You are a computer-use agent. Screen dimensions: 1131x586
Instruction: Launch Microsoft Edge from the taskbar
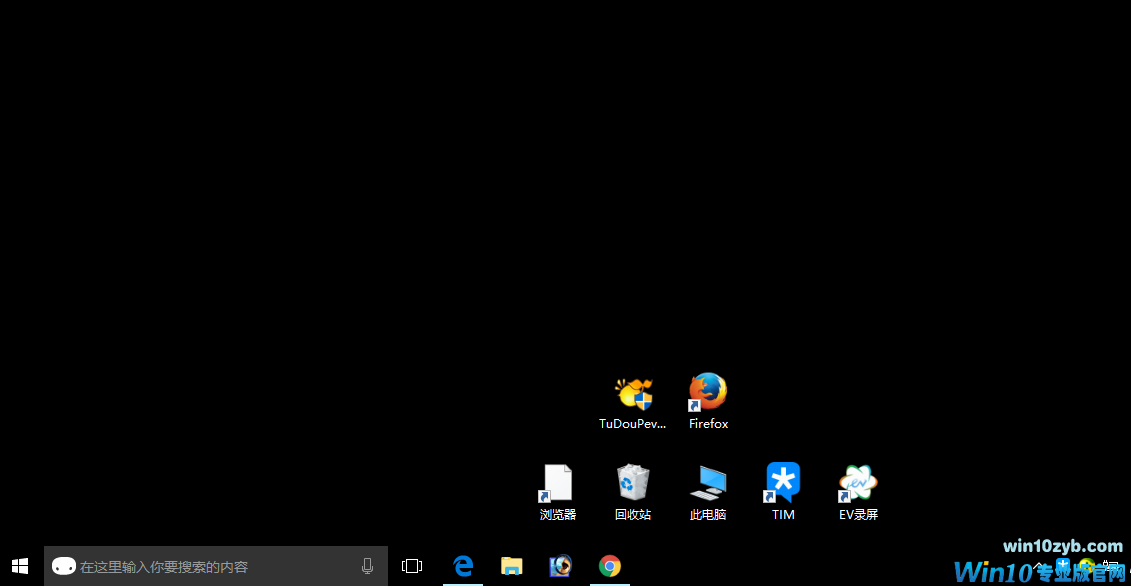pos(463,566)
